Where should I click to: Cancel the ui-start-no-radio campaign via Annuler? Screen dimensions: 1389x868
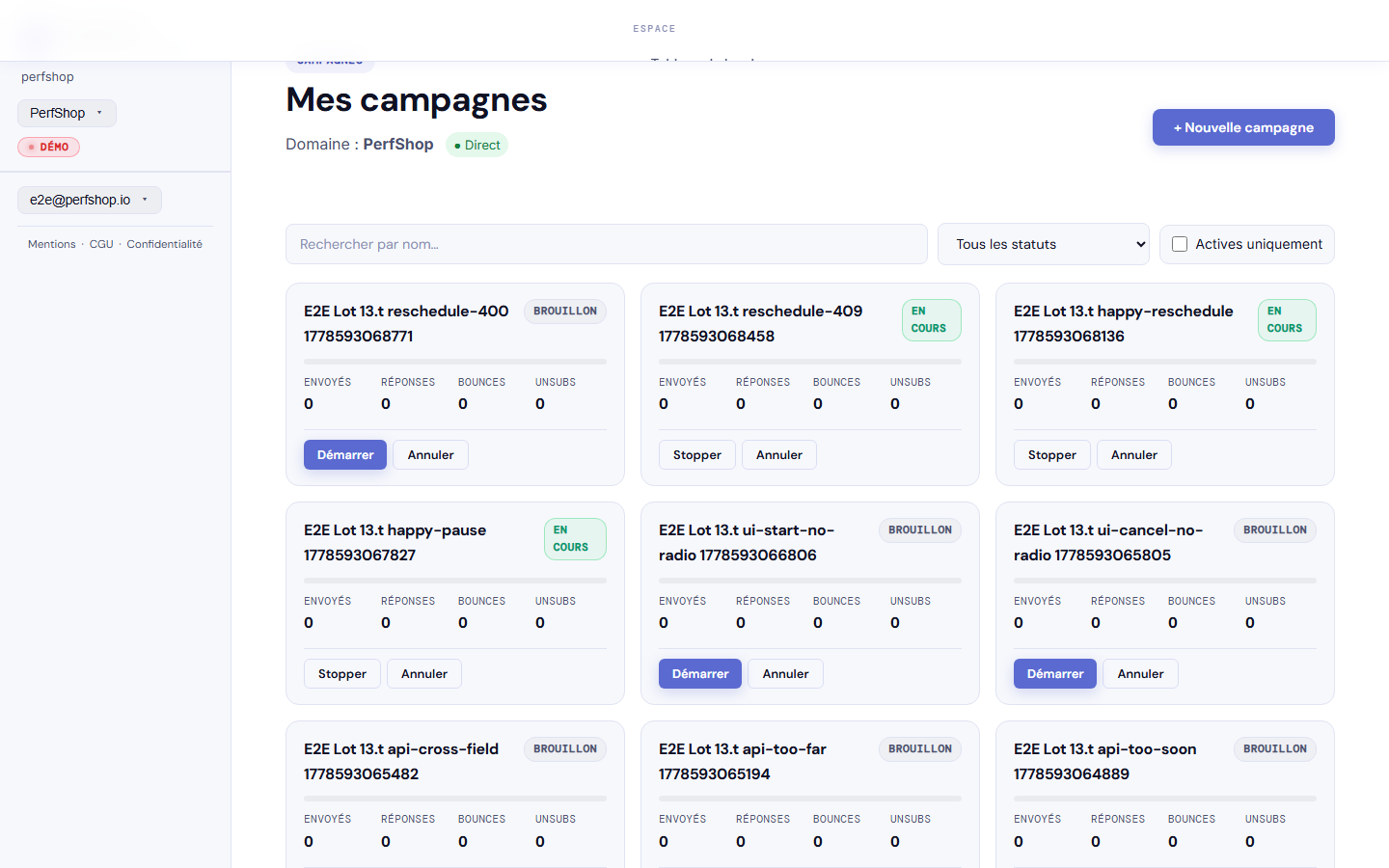(786, 674)
